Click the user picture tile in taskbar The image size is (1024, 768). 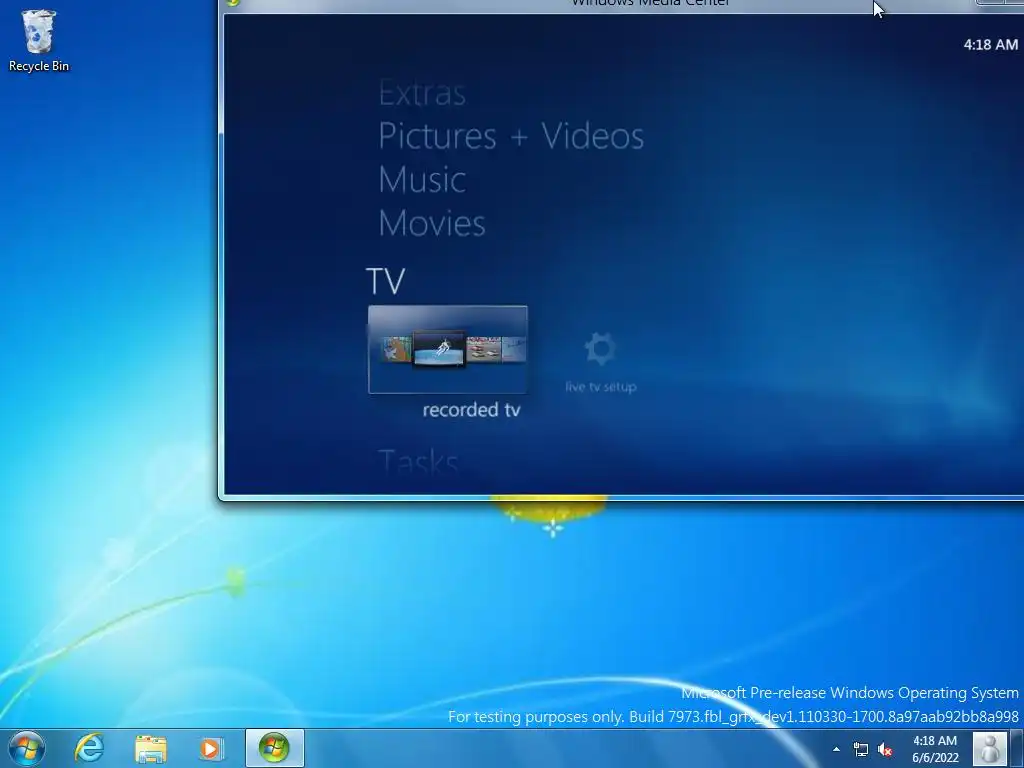click(x=989, y=748)
